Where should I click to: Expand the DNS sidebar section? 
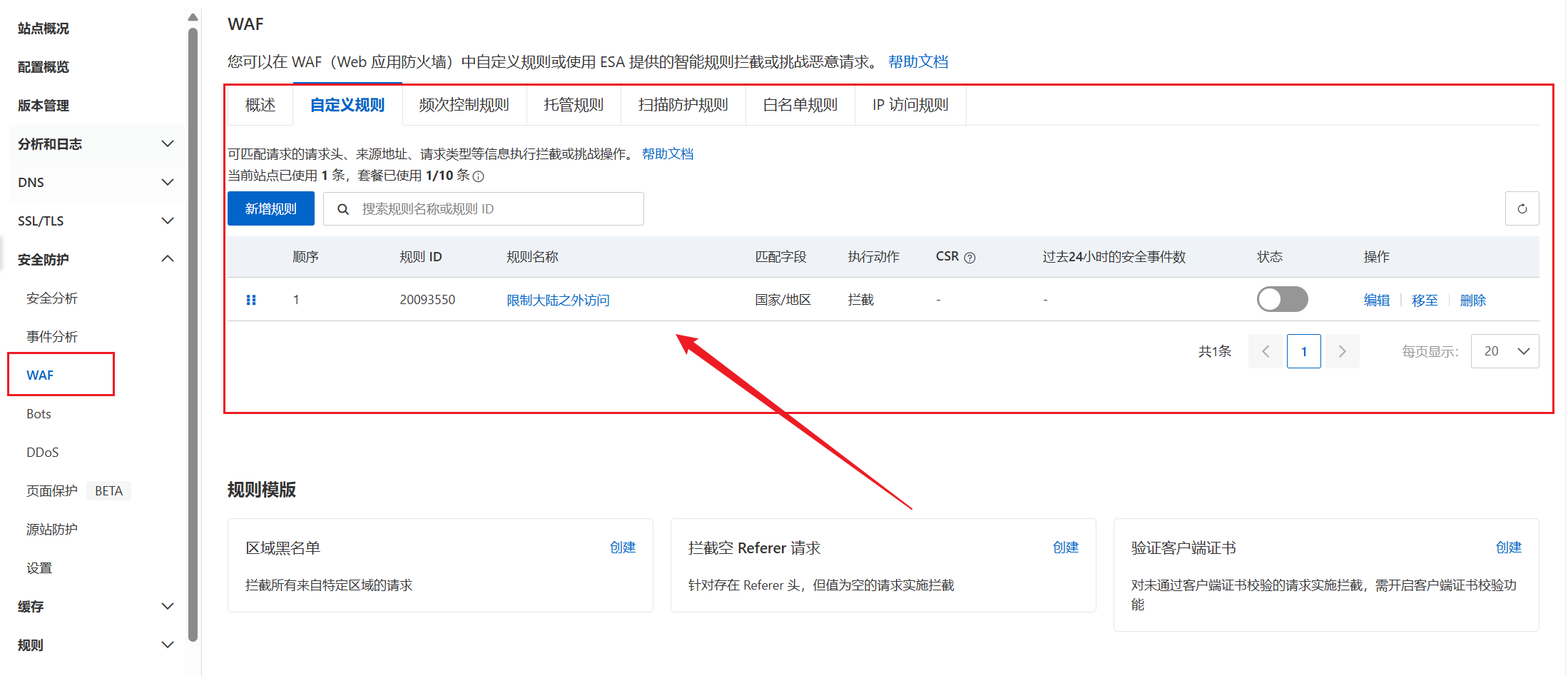click(x=167, y=183)
